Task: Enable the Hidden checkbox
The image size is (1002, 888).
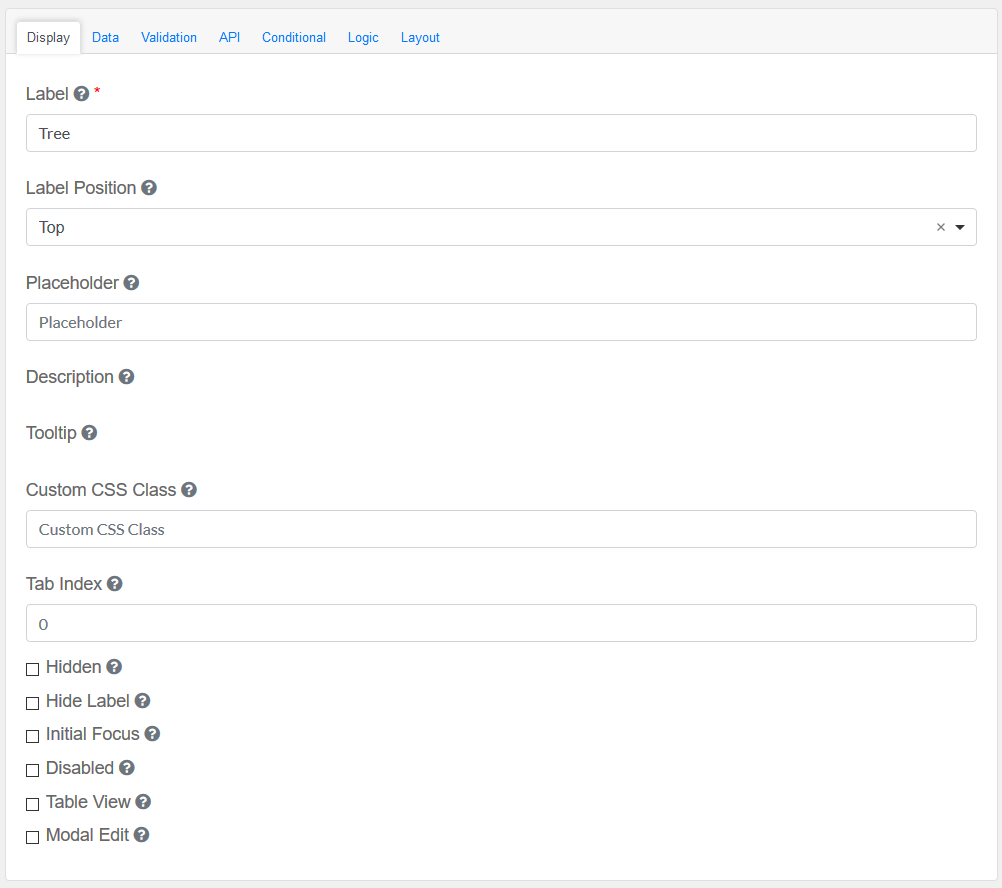Action: [x=33, y=669]
